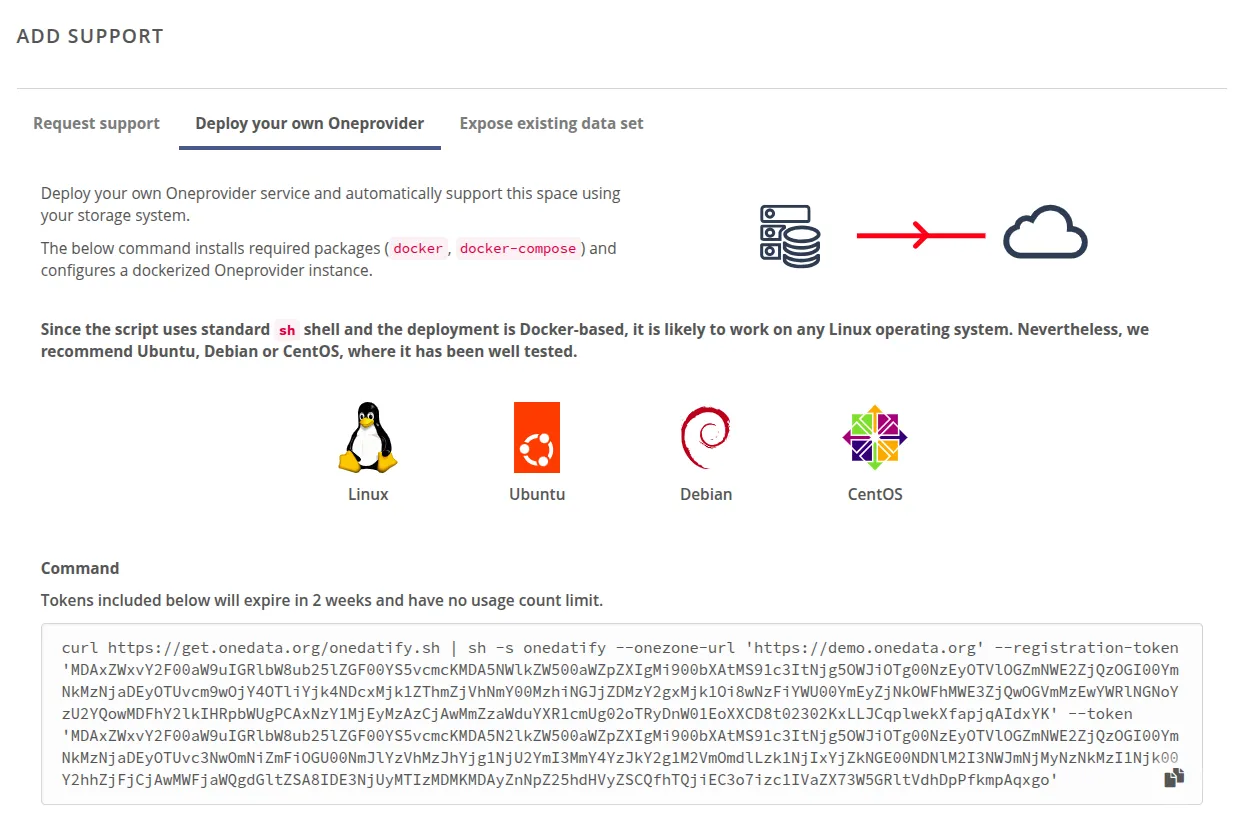Click the CentOS logo
This screenshot has height=833, width=1240.
click(x=875, y=437)
